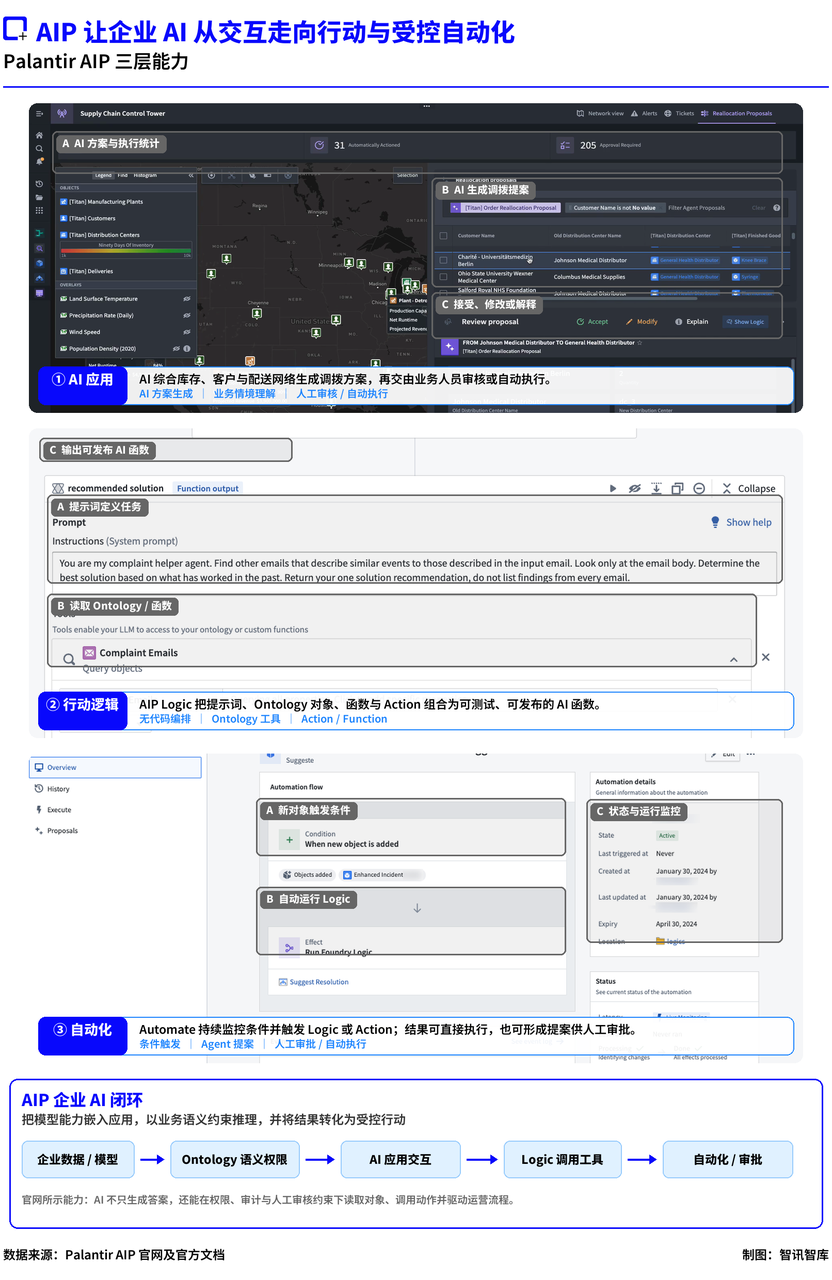Check the Charité - Universitätsmedizin Berlin row checkbox

pos(443,260)
